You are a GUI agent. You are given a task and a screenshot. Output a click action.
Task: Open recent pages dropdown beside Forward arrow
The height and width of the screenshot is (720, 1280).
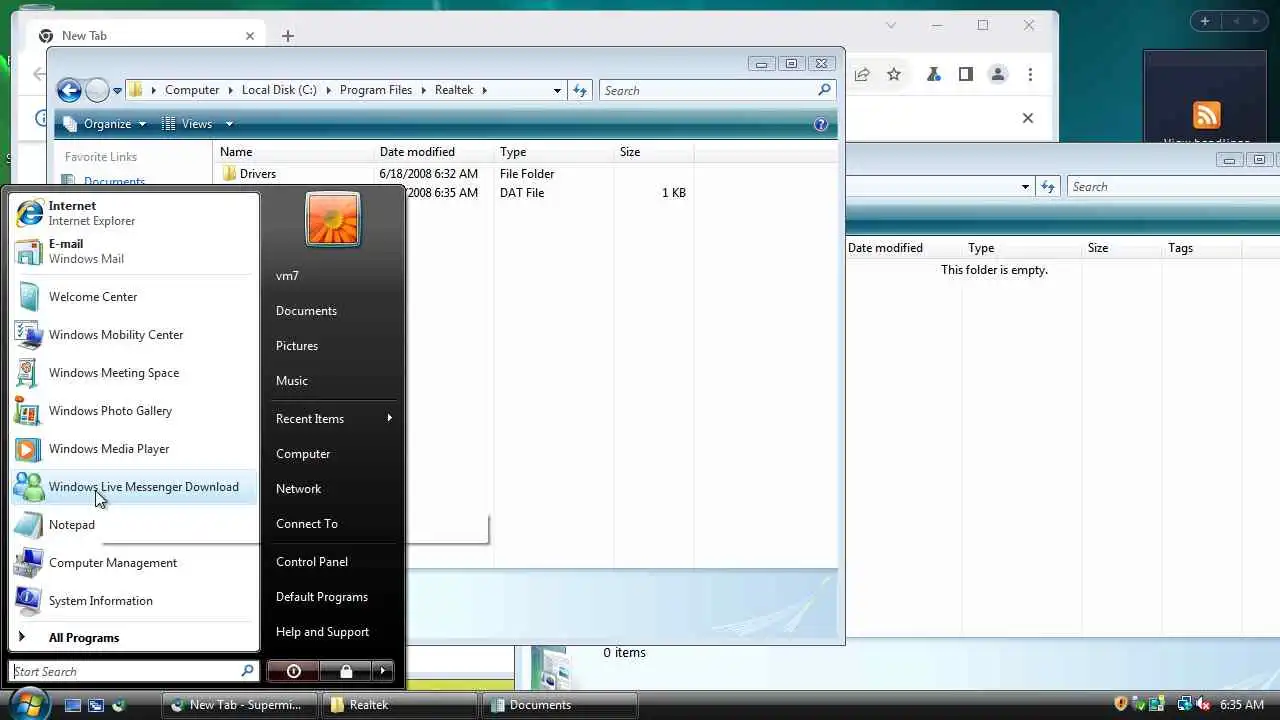tap(117, 91)
